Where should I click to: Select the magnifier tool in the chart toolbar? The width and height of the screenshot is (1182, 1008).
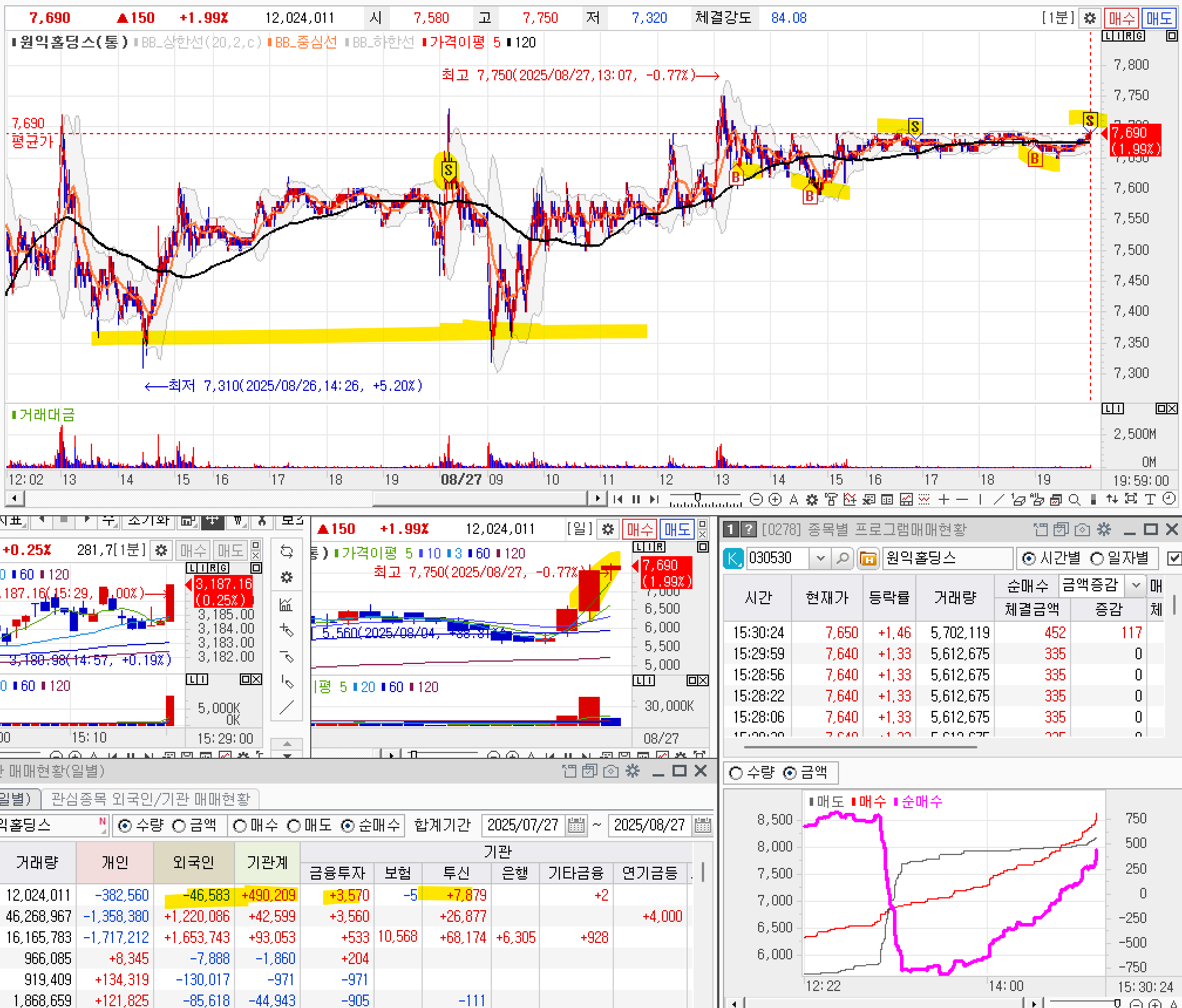(1074, 499)
